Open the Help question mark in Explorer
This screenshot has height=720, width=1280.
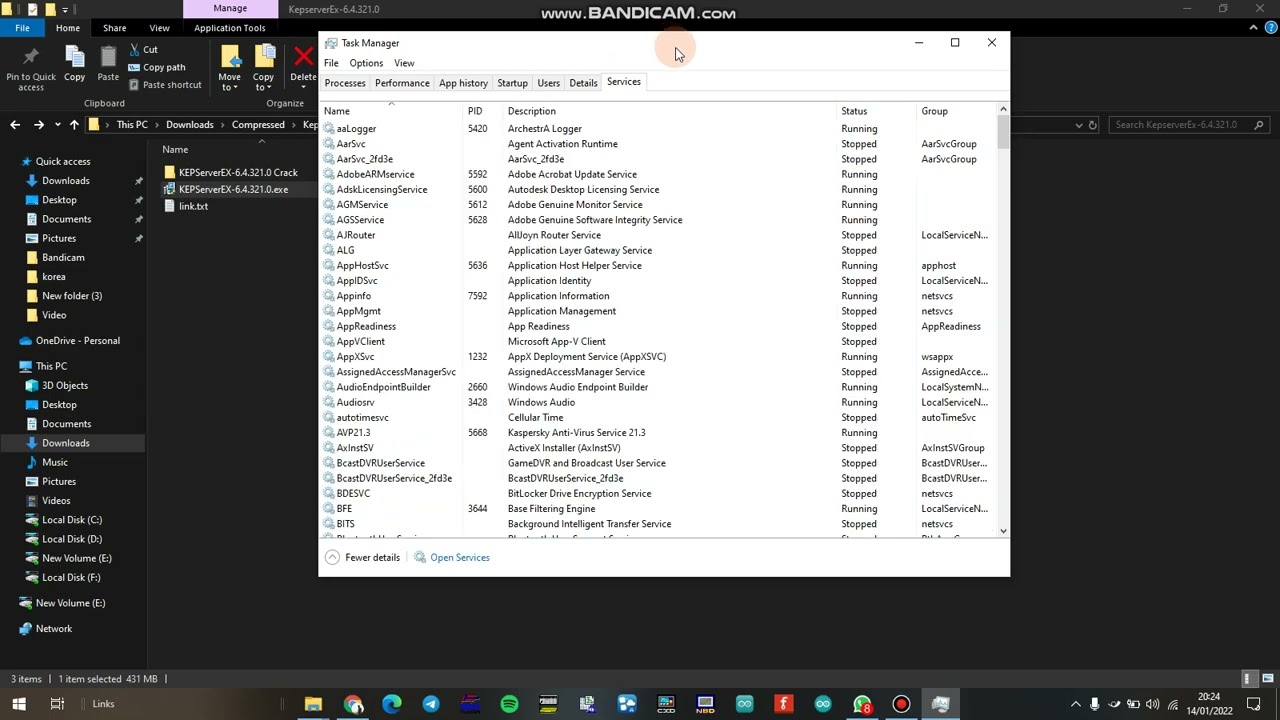click(1270, 28)
